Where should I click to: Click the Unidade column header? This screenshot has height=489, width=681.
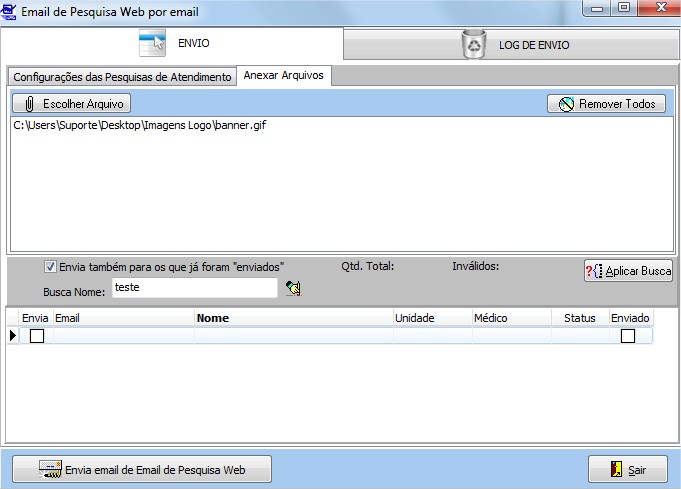[432, 318]
